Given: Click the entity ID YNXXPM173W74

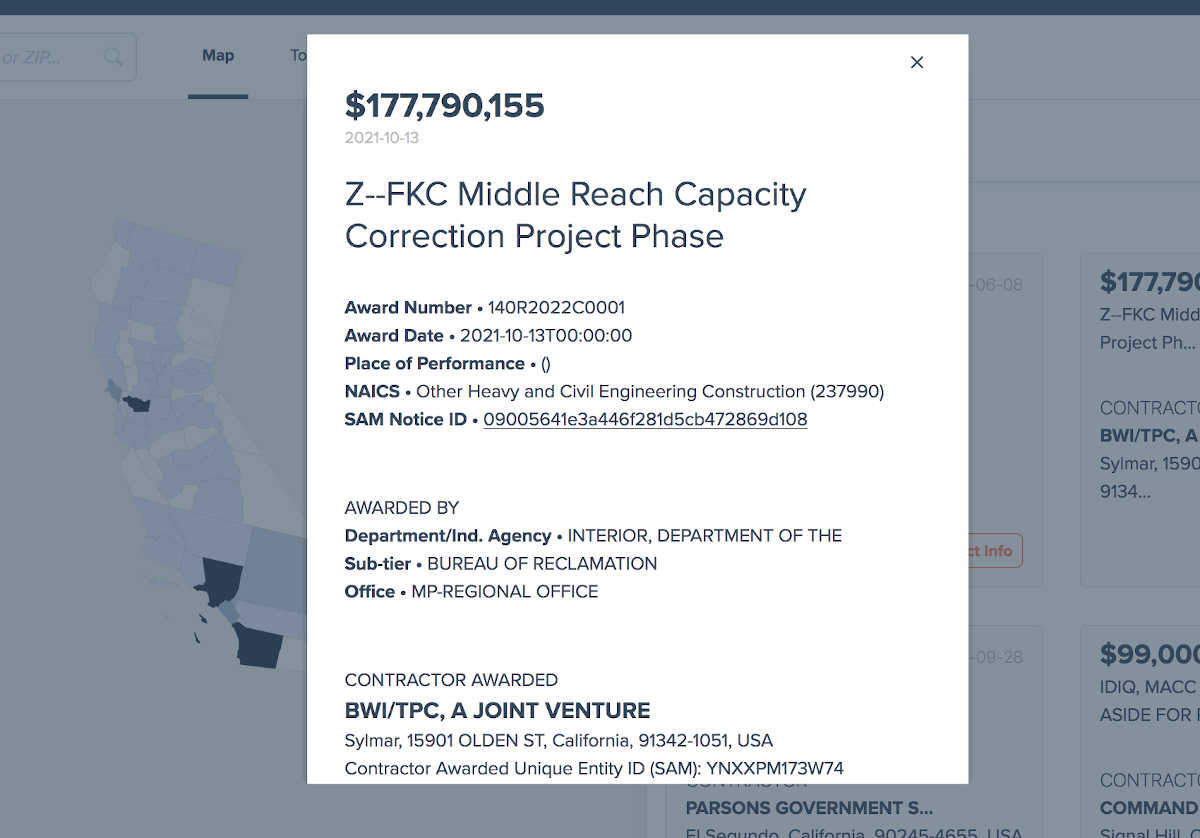Looking at the screenshot, I should coord(775,769).
